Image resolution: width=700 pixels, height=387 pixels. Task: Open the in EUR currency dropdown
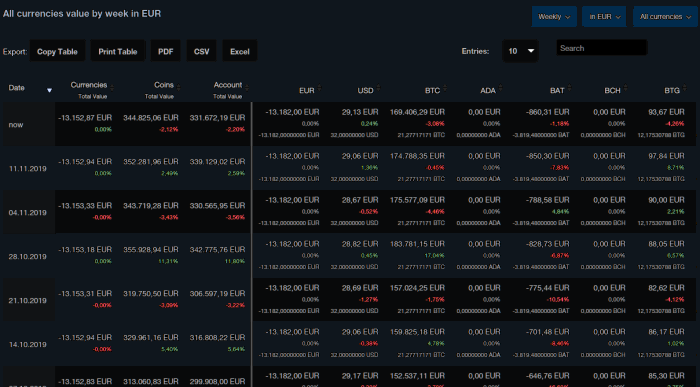(604, 17)
